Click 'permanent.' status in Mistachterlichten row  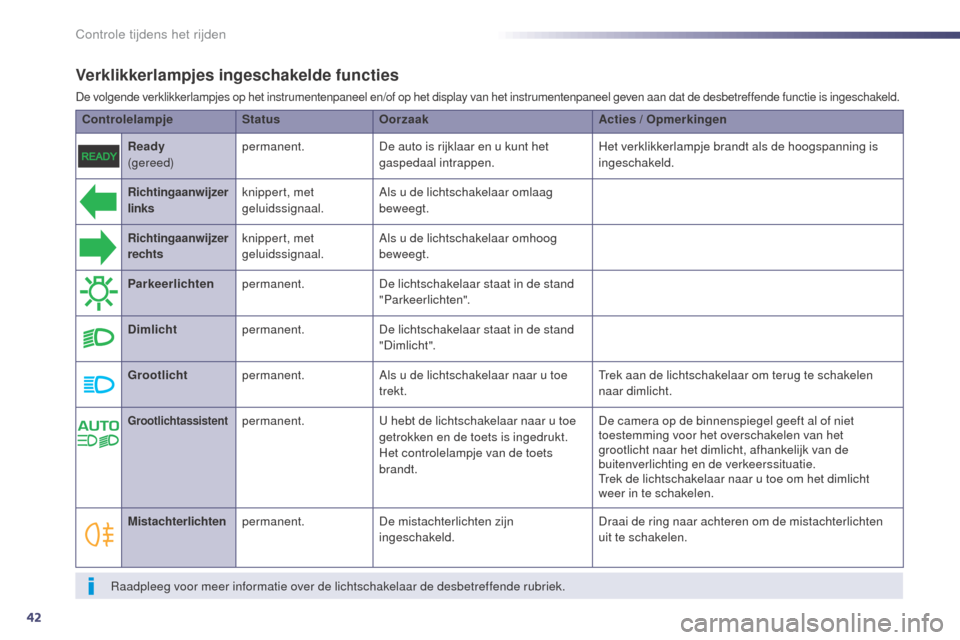(273, 521)
